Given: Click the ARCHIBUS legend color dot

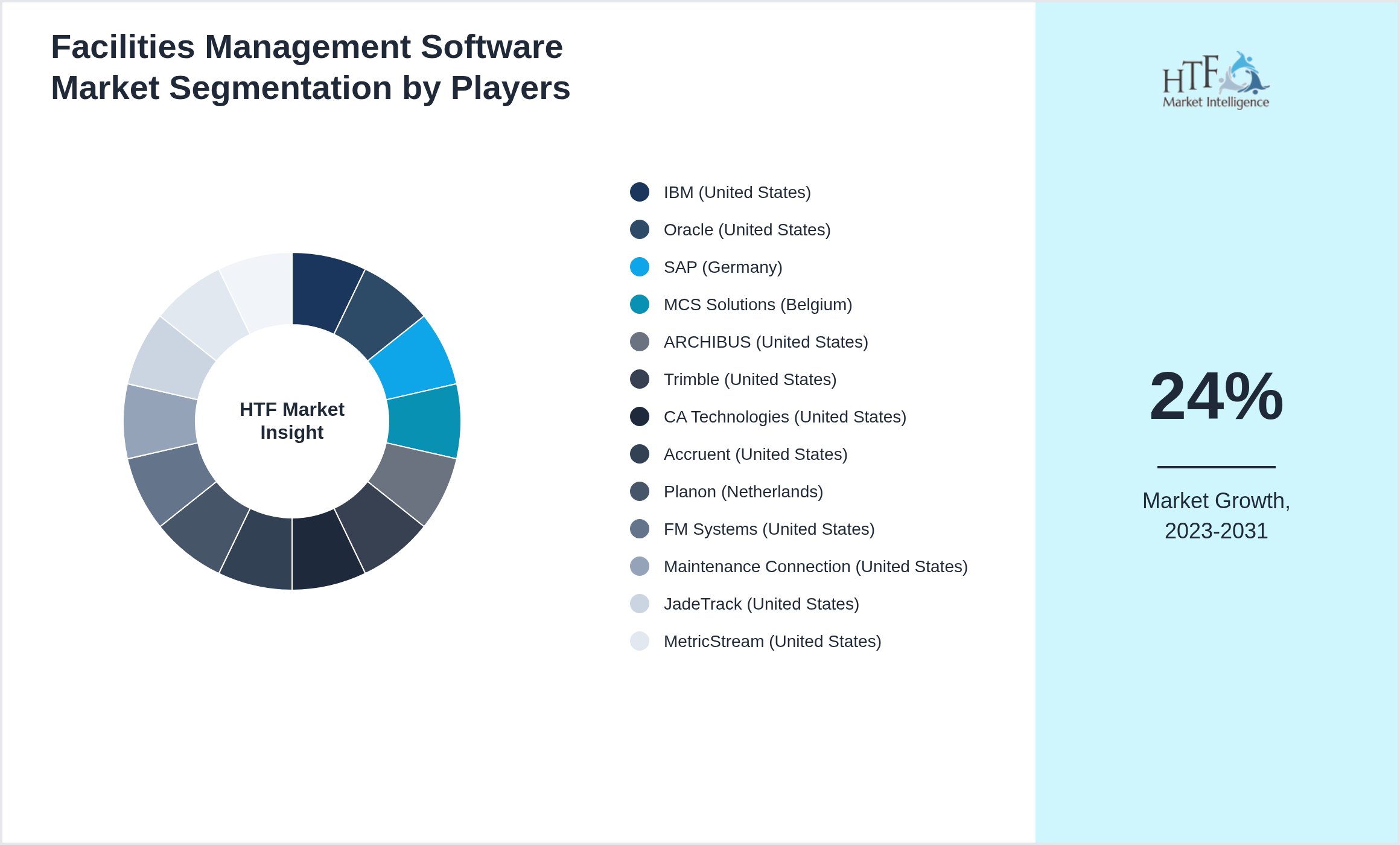Looking at the screenshot, I should (640, 342).
